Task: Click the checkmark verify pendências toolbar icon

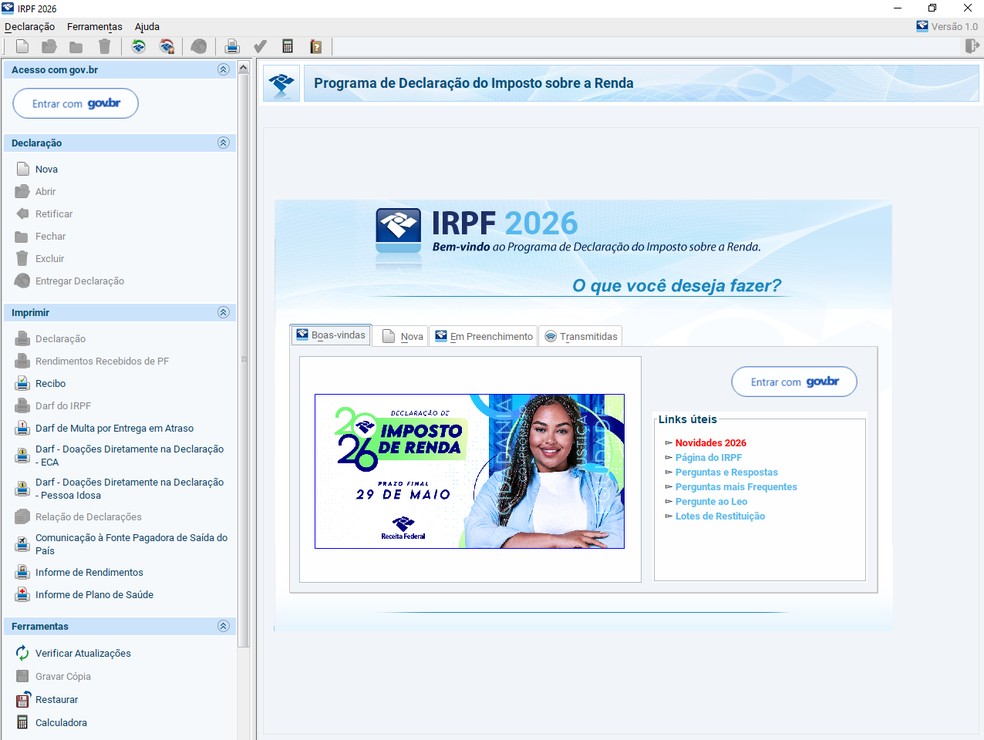Action: [260, 46]
